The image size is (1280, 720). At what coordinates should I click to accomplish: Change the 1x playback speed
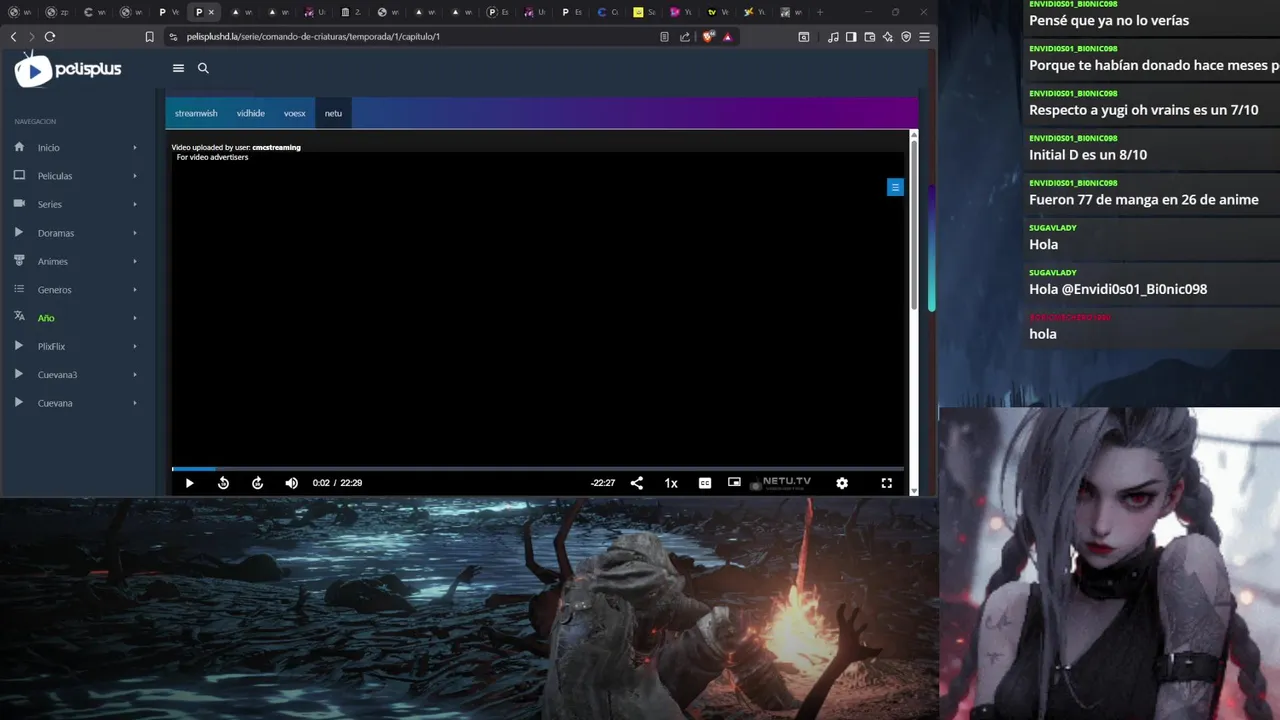(x=671, y=483)
